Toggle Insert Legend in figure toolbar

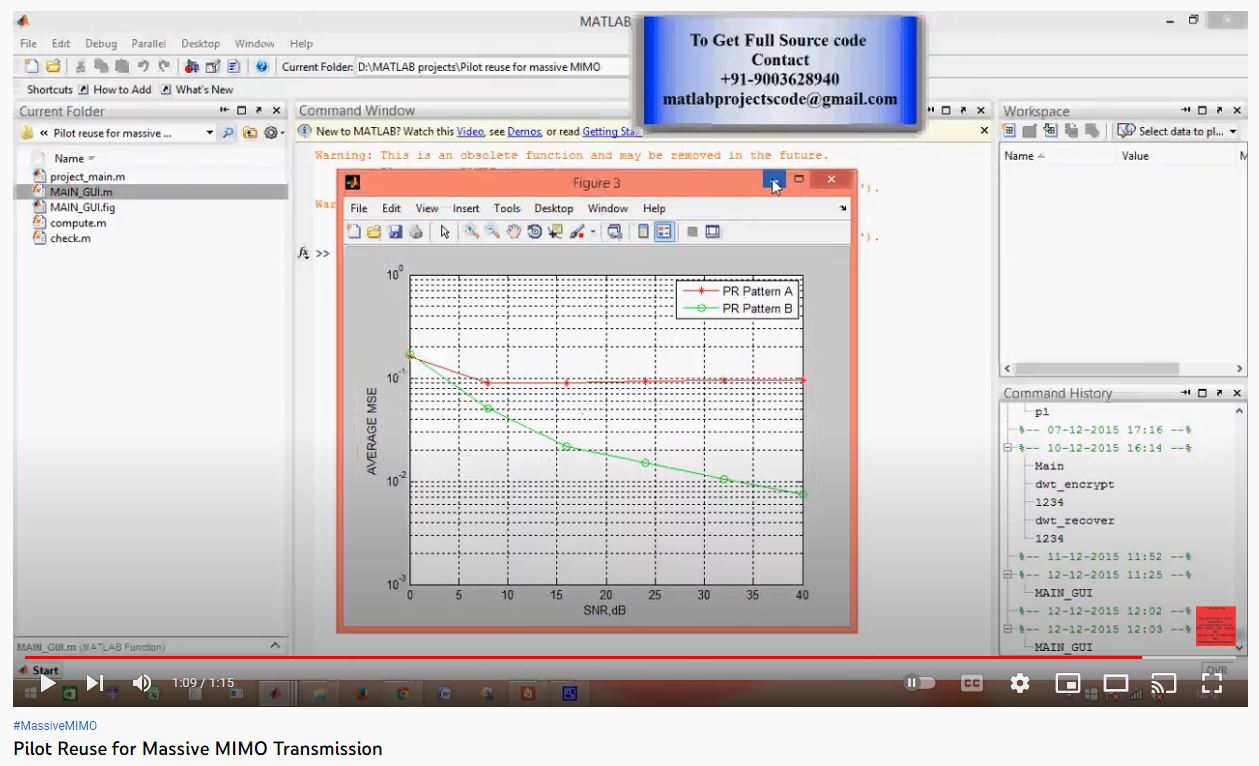[664, 232]
